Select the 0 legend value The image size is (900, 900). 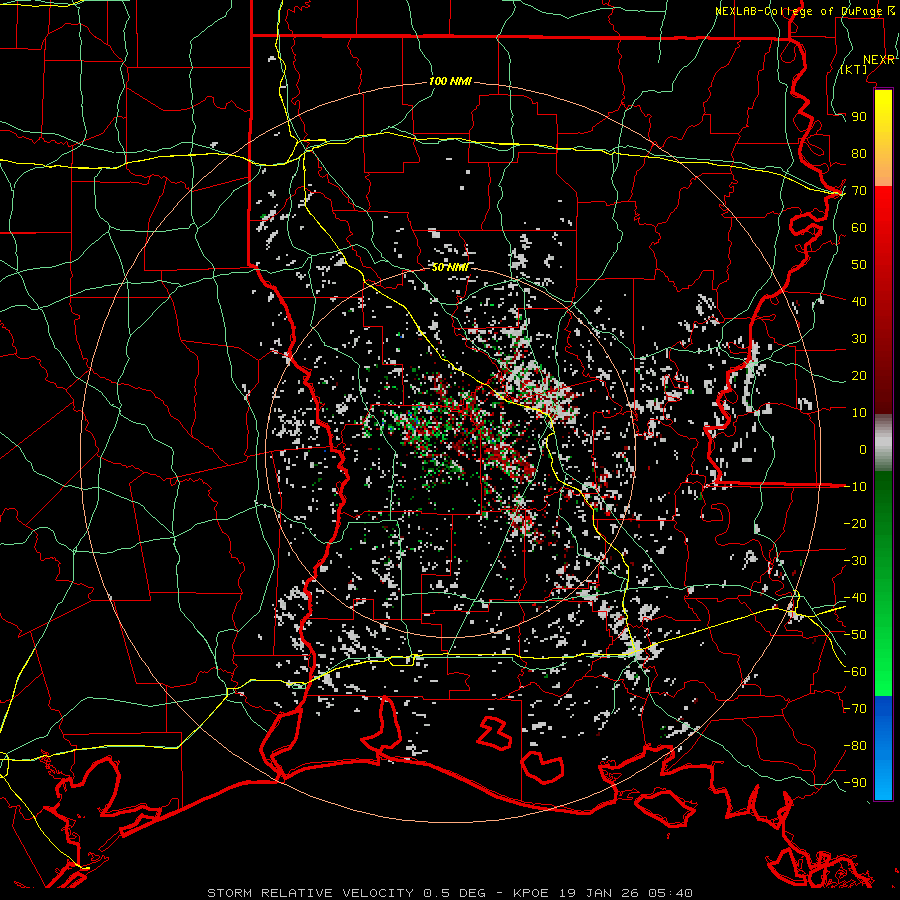pos(863,449)
